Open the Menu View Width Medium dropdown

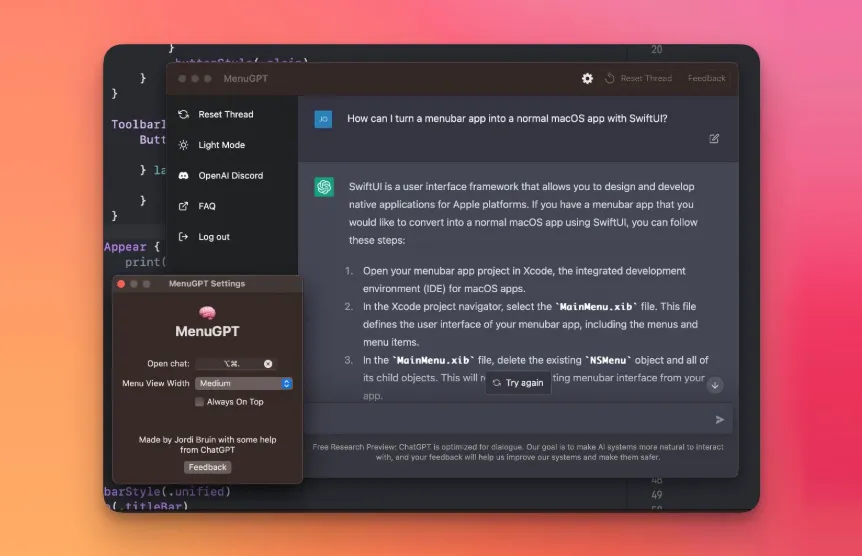(244, 383)
